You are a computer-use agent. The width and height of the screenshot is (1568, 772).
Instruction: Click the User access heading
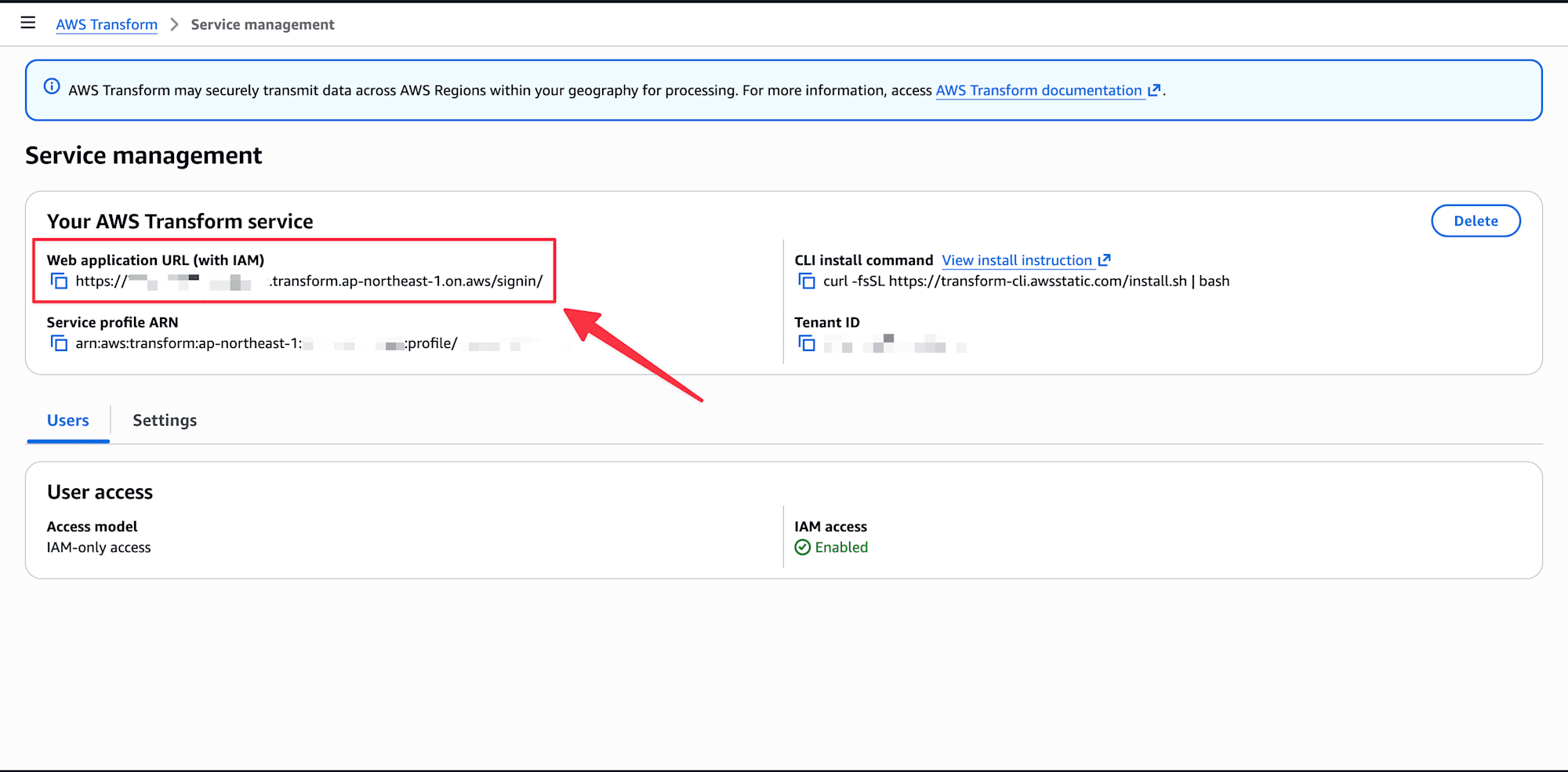[x=100, y=492]
